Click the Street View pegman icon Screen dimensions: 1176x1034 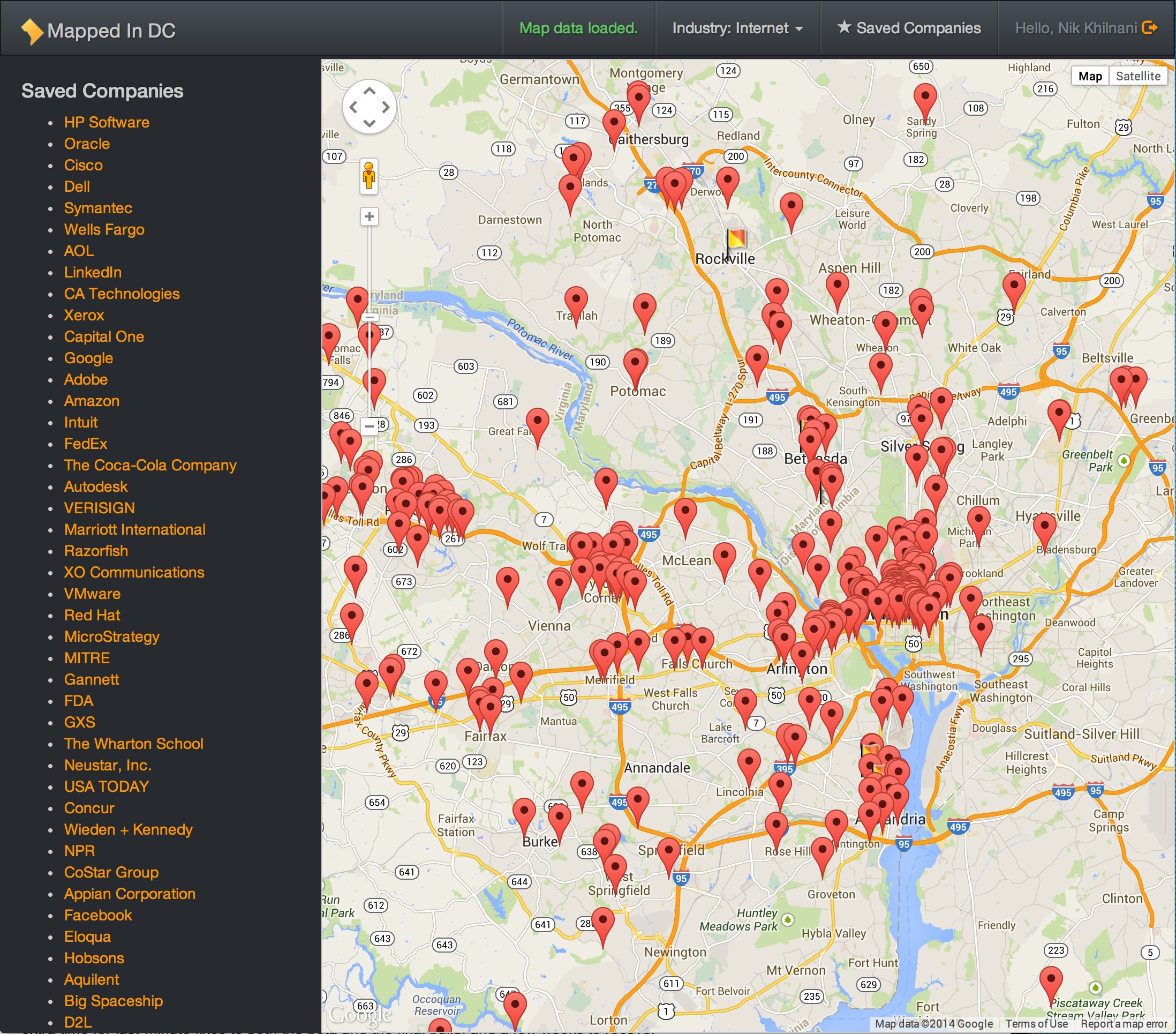[x=369, y=176]
